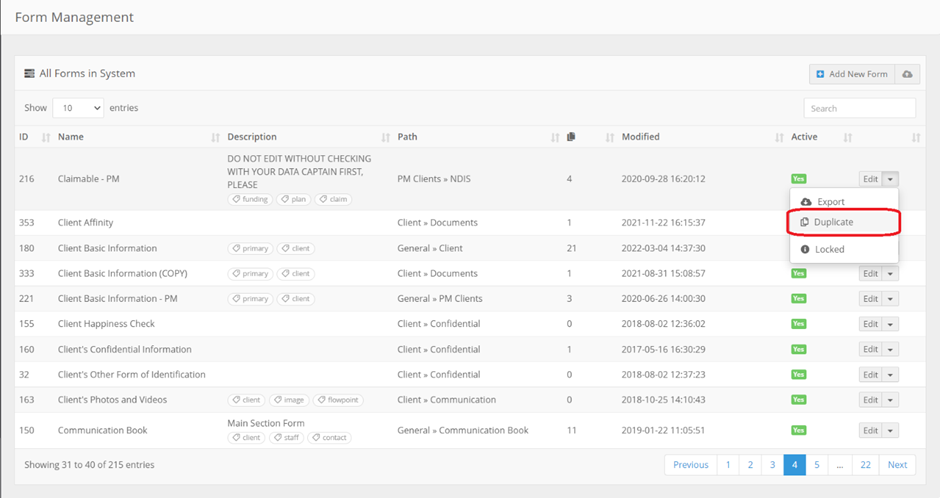Jump to page 22

point(866,464)
